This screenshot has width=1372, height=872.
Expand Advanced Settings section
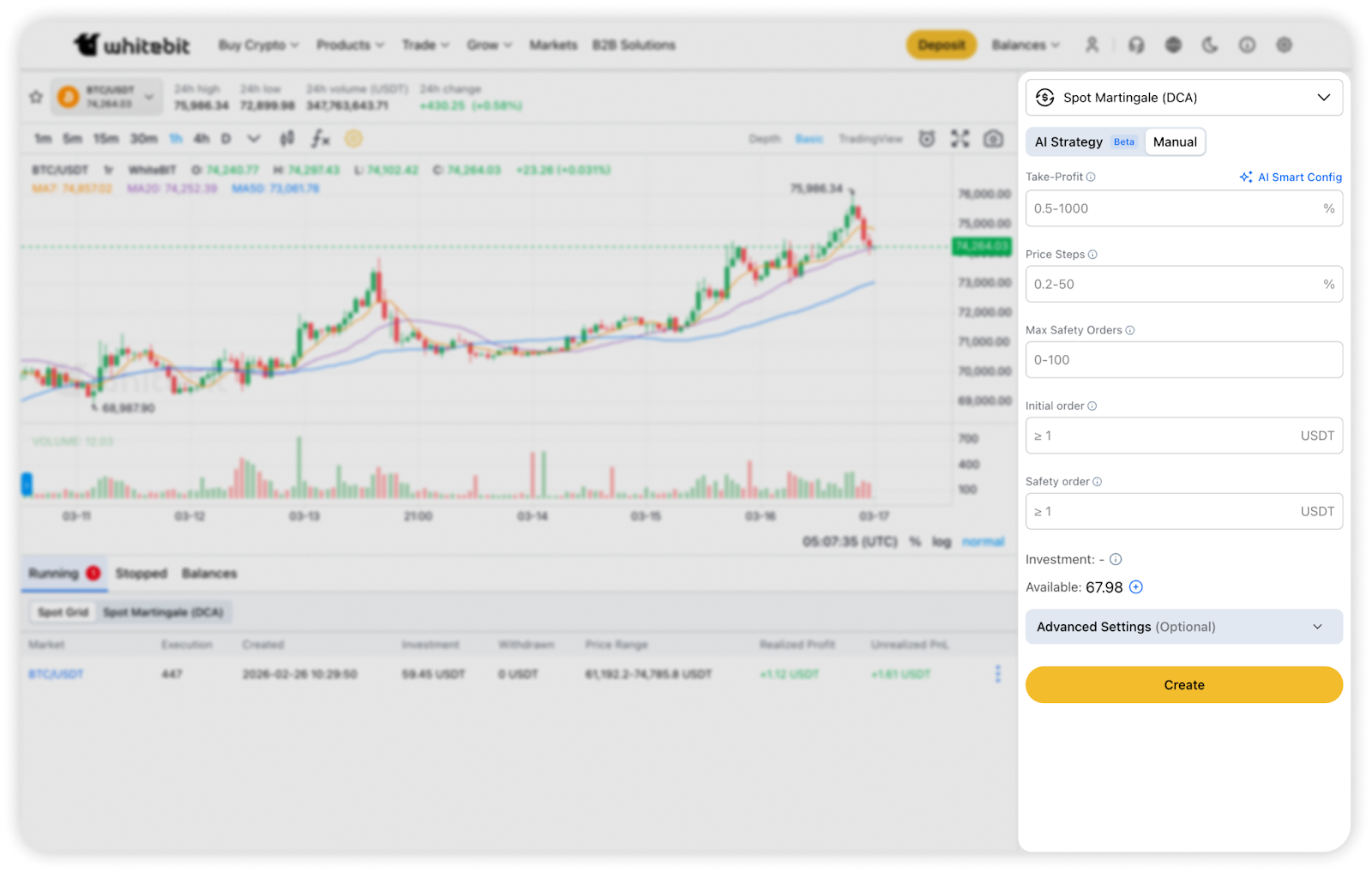[1183, 627]
